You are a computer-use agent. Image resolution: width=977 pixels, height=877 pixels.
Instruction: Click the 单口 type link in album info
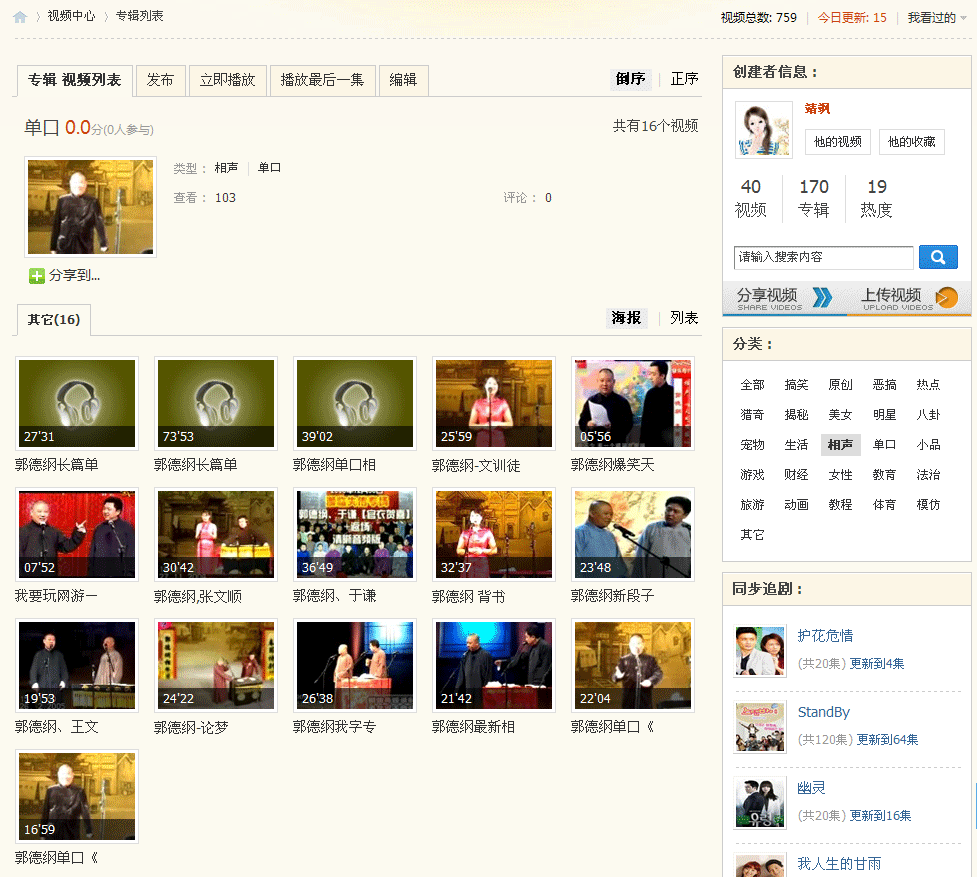269,168
